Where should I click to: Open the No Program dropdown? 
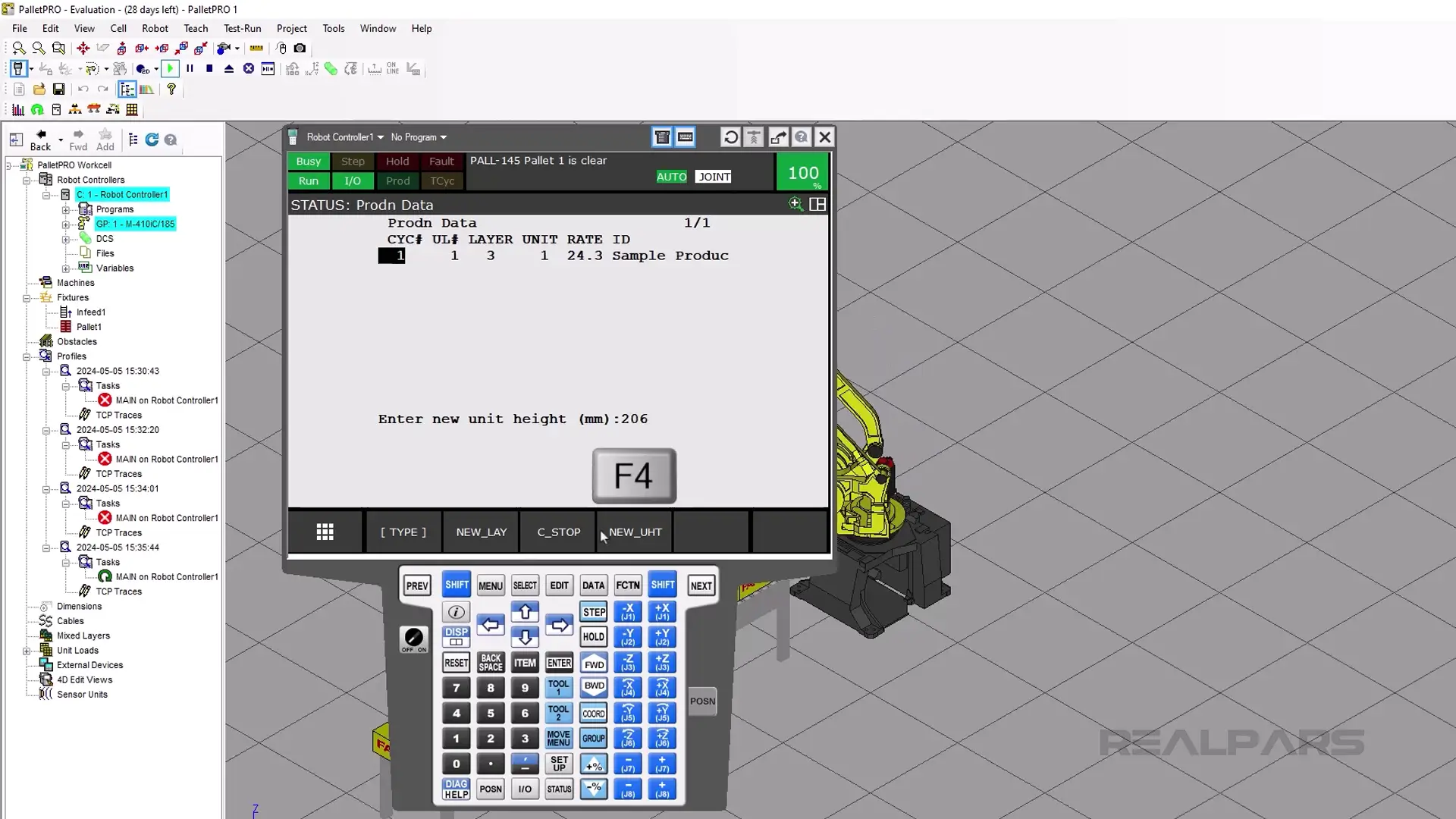(x=419, y=137)
